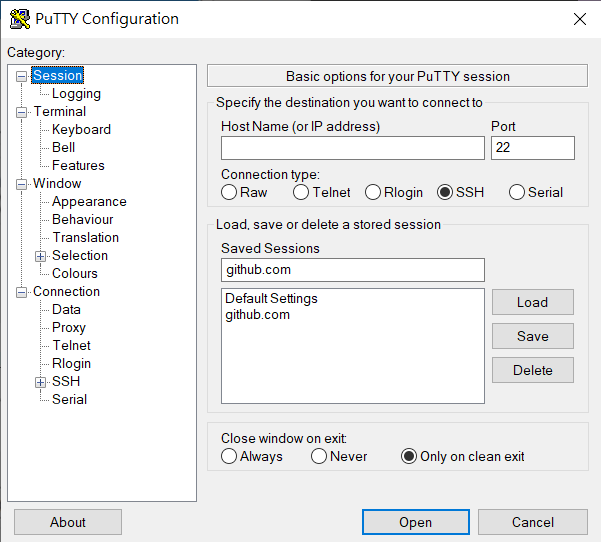Load the selected saved session

point(532,302)
